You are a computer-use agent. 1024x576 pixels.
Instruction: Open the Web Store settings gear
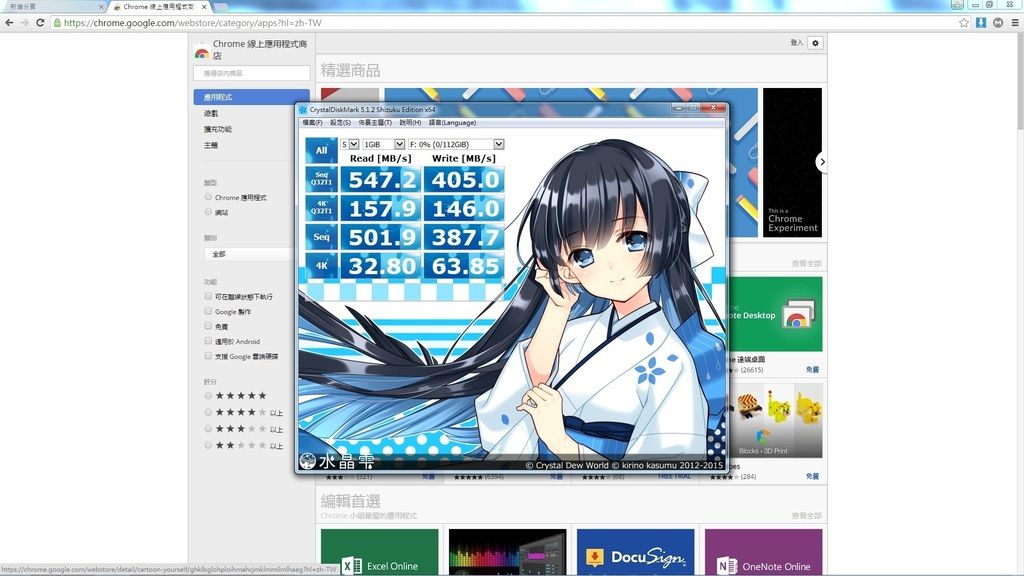[815, 43]
